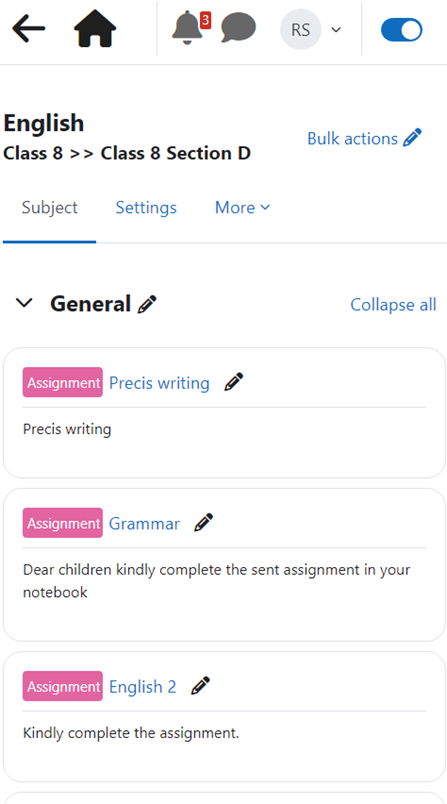The width and height of the screenshot is (447, 804).
Task: Switch to the Settings tab
Action: [x=146, y=207]
